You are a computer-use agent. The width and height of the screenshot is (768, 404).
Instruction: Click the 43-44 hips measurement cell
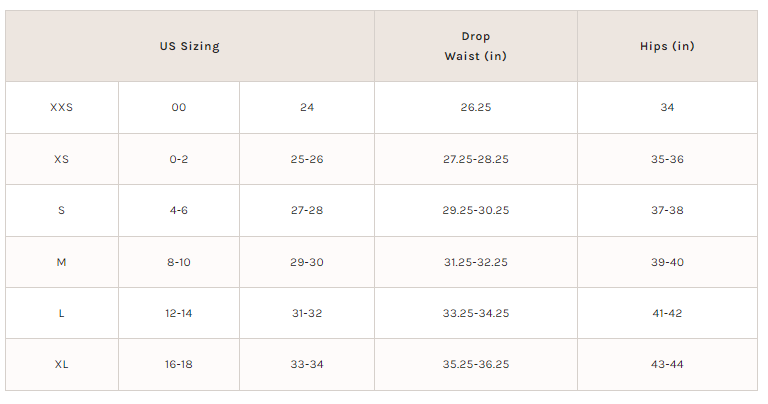pos(667,364)
